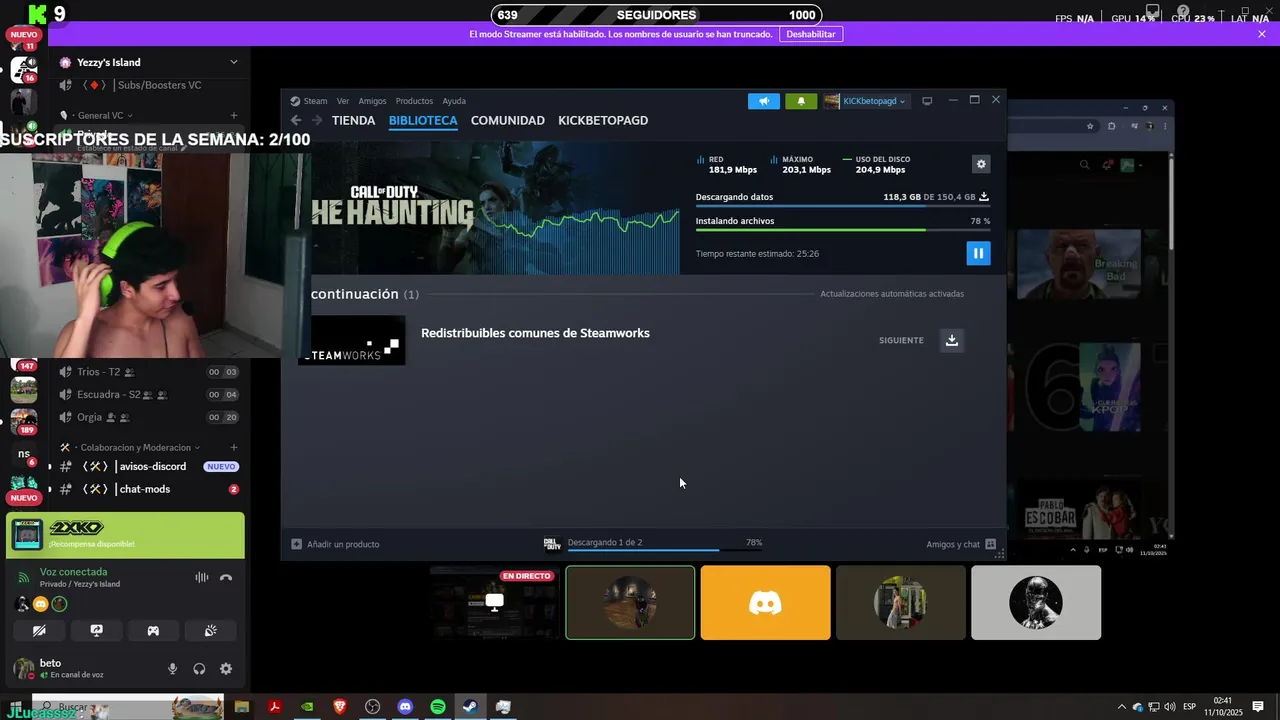The height and width of the screenshot is (720, 1280).
Task: Dismiss the streamer mode banner
Action: coord(1262,34)
